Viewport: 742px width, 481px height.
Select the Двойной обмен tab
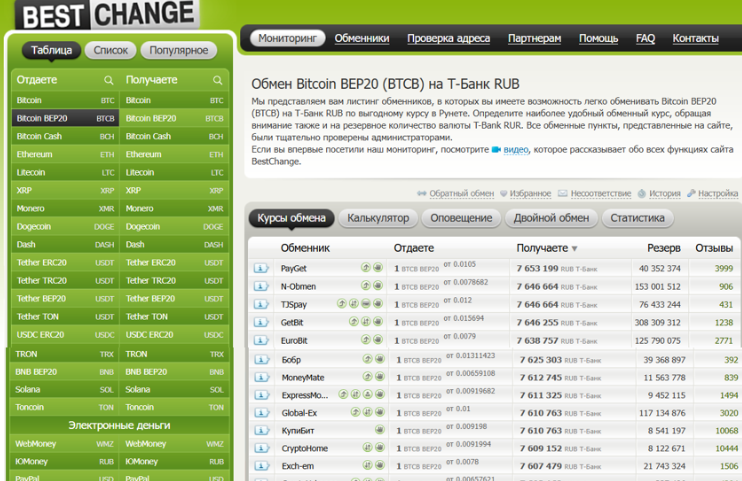[551, 218]
